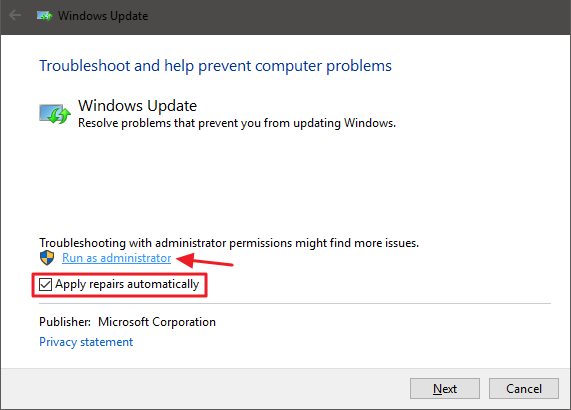Dismiss the troubleshooter with Cancel
The height and width of the screenshot is (410, 571).
pos(524,389)
